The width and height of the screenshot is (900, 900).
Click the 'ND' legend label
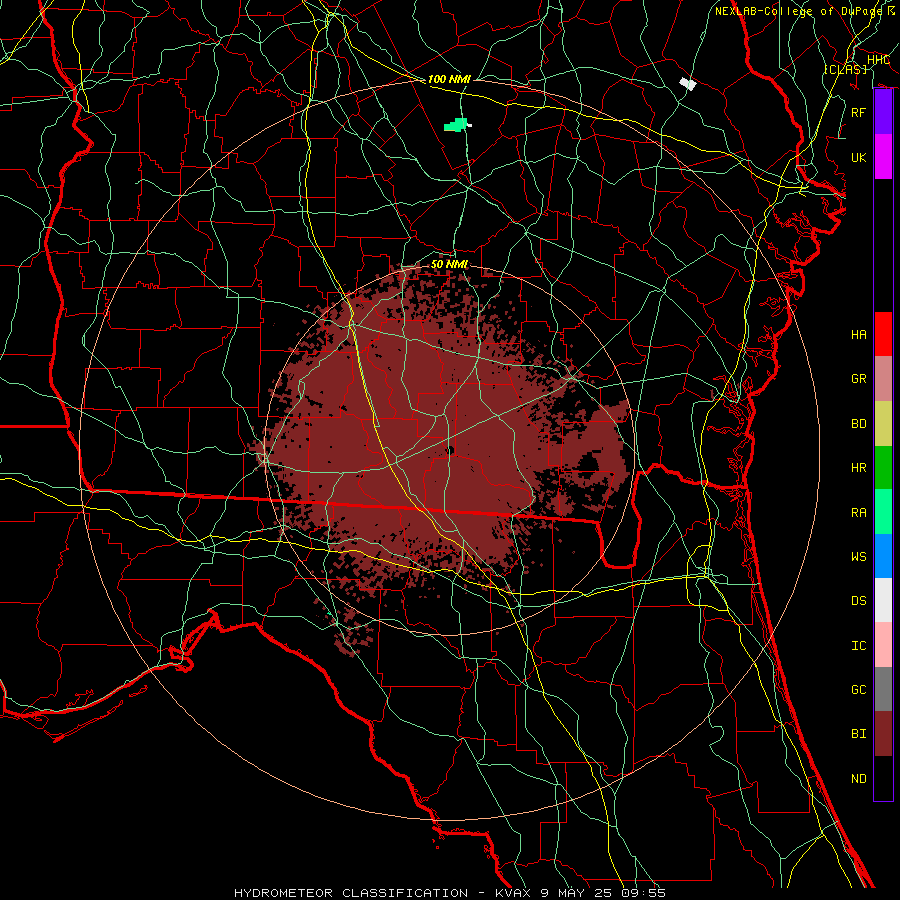click(x=859, y=779)
